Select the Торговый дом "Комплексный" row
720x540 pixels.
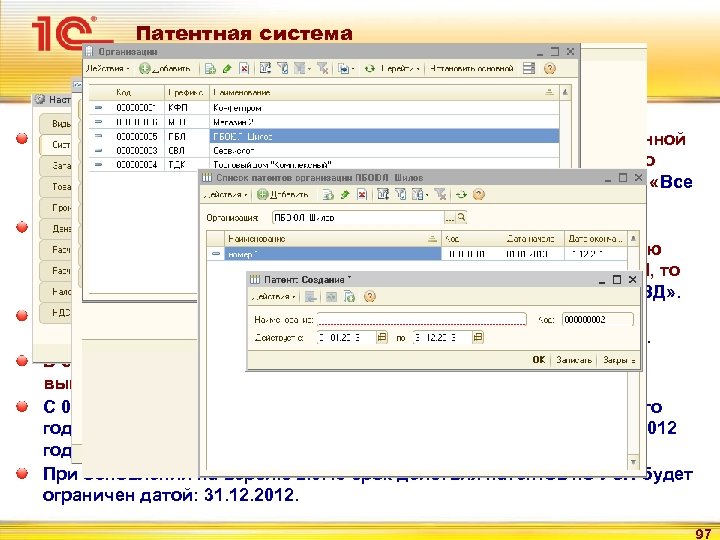point(324,164)
